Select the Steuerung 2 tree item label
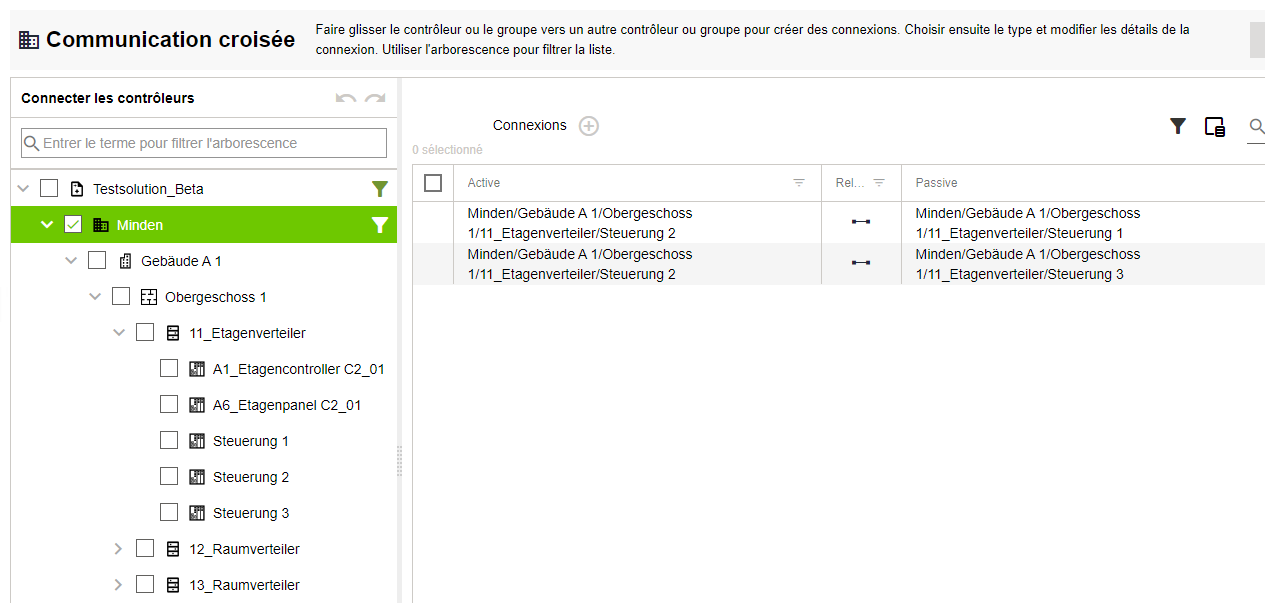This screenshot has height=603, width=1265. 251,477
